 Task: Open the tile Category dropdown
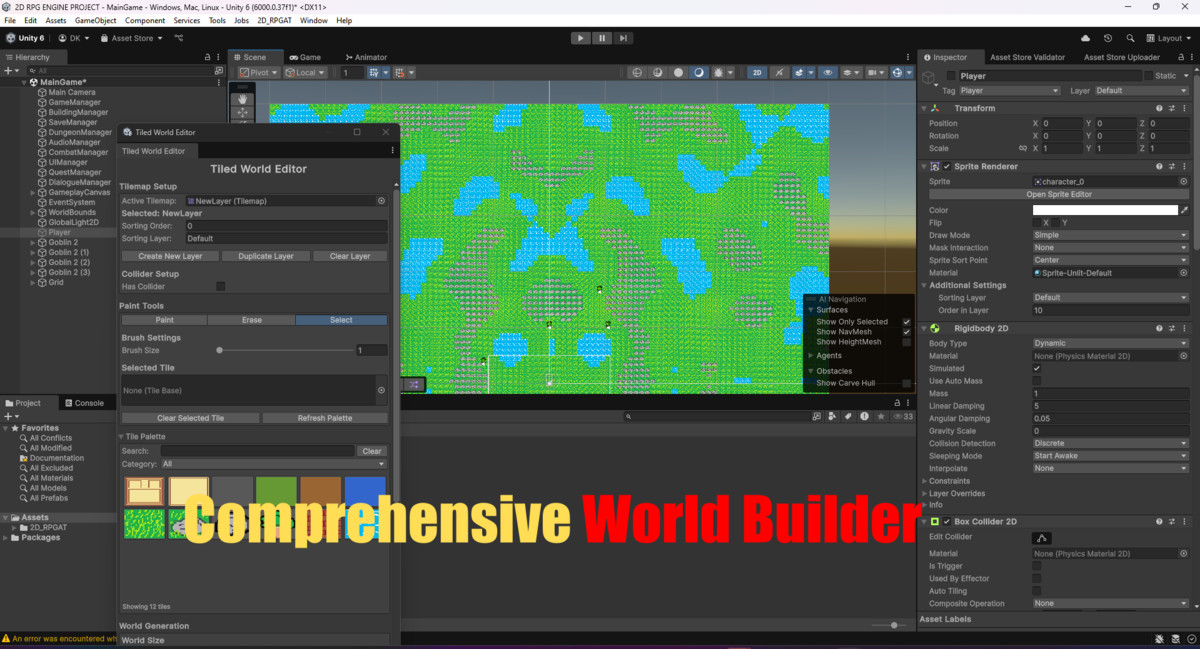pos(273,464)
